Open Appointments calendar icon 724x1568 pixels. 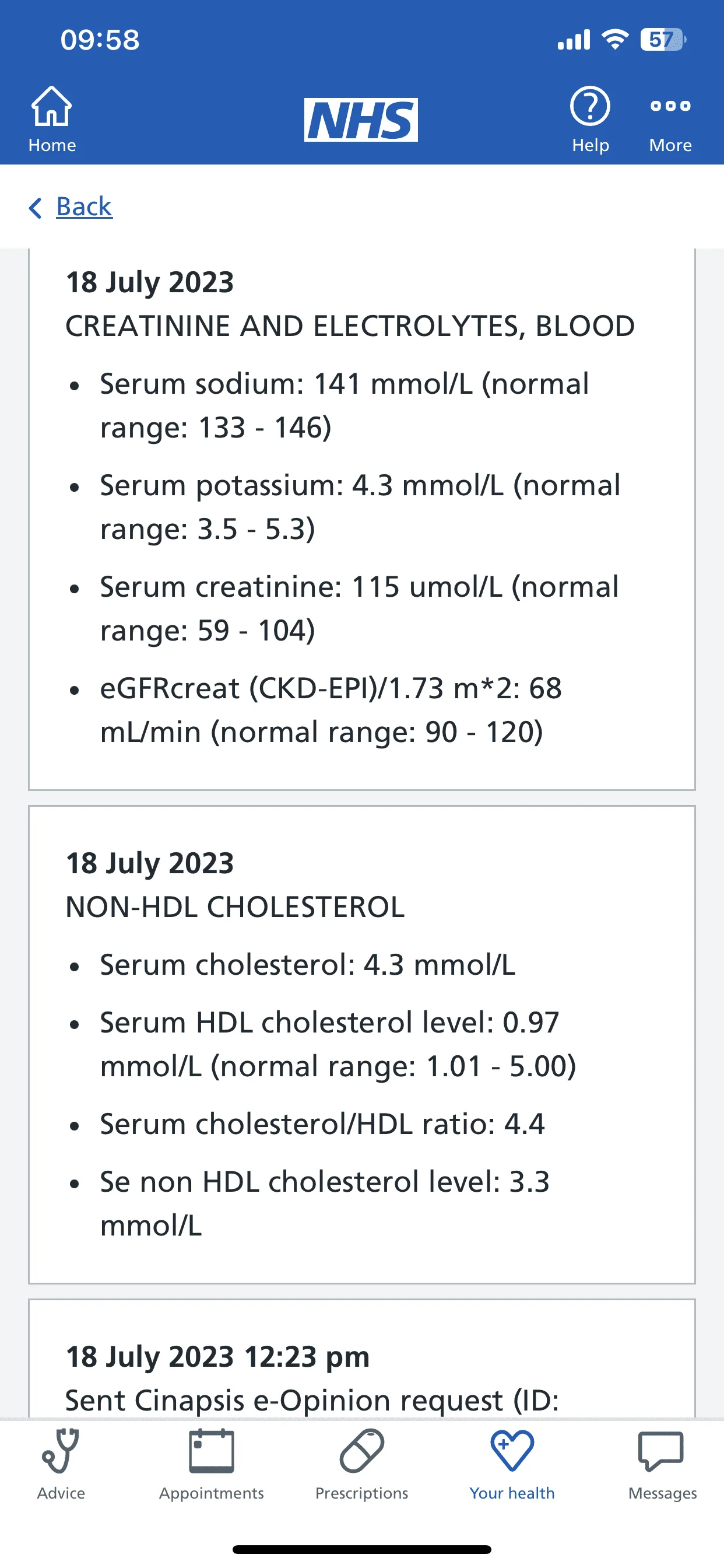click(x=211, y=1451)
